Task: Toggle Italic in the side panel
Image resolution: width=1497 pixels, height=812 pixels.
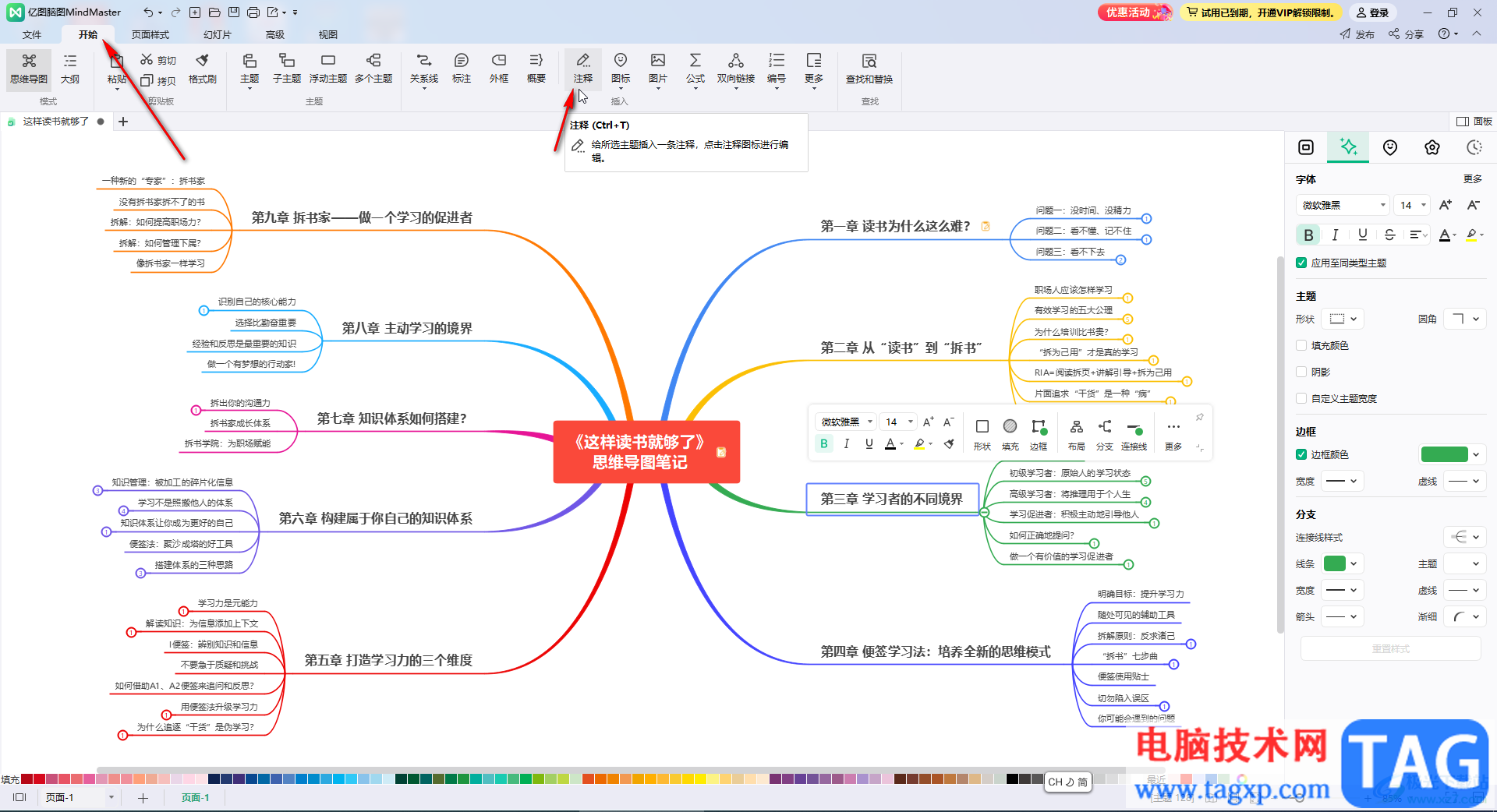Action: coord(1335,235)
